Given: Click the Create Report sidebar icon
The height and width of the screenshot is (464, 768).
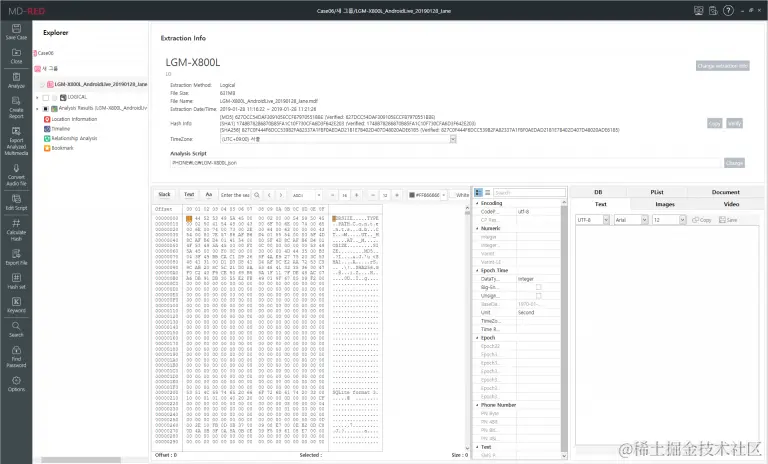Looking at the screenshot, I should tap(16, 101).
